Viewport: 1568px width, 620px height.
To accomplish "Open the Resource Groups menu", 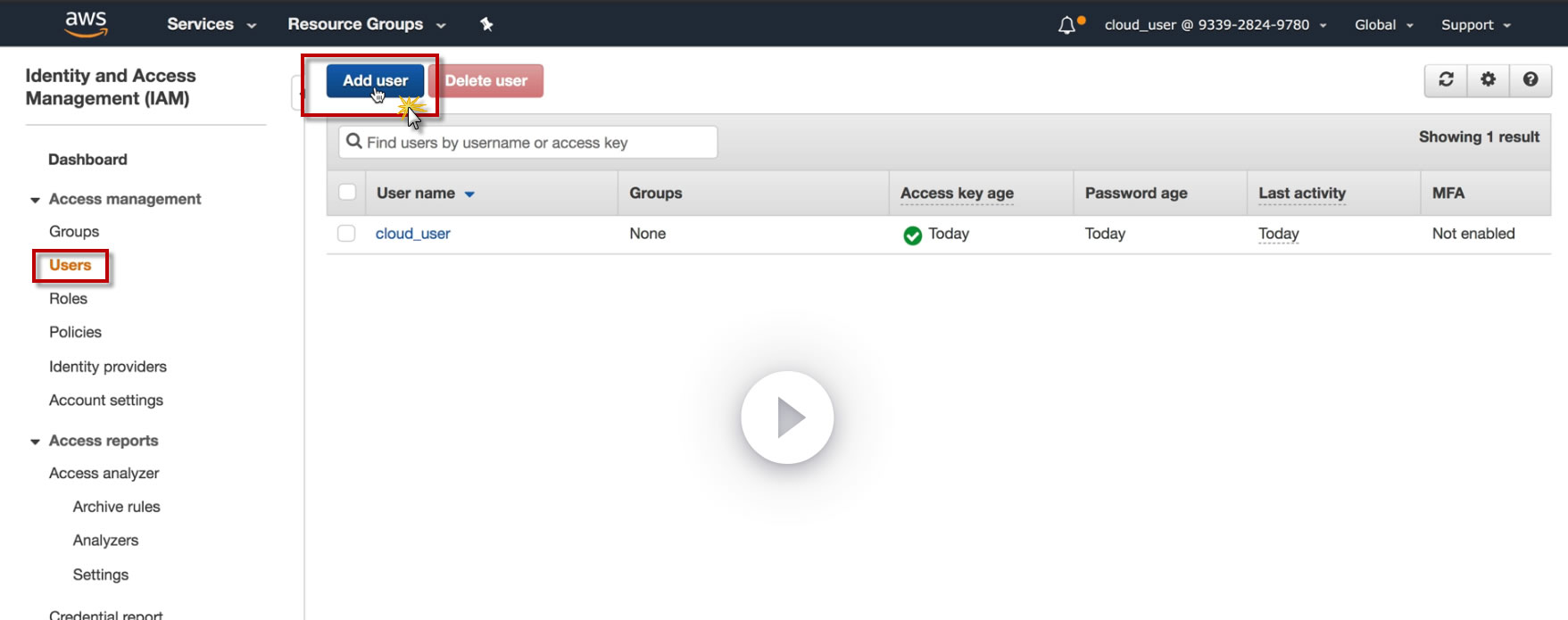I will click(x=366, y=24).
